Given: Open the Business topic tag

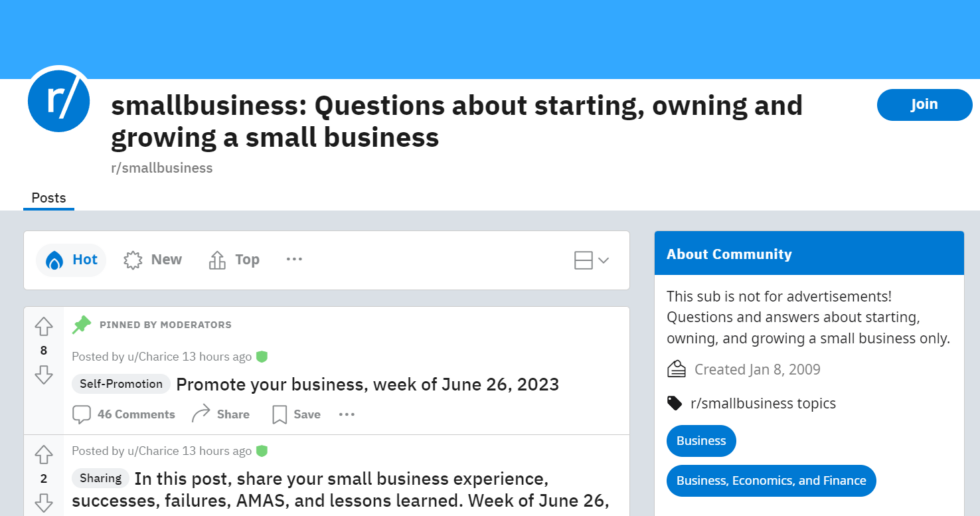Looking at the screenshot, I should point(701,440).
